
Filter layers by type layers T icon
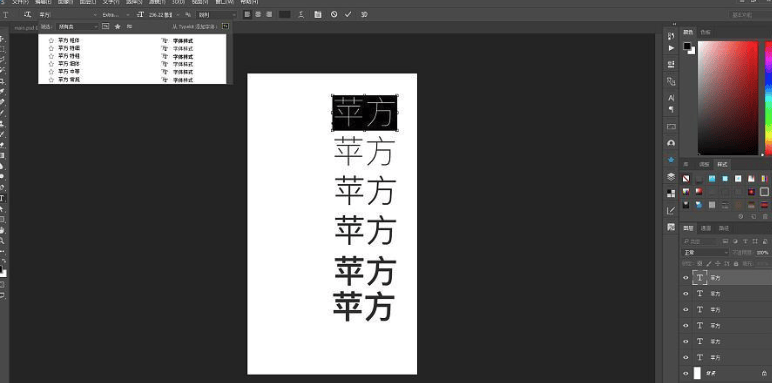point(745,241)
